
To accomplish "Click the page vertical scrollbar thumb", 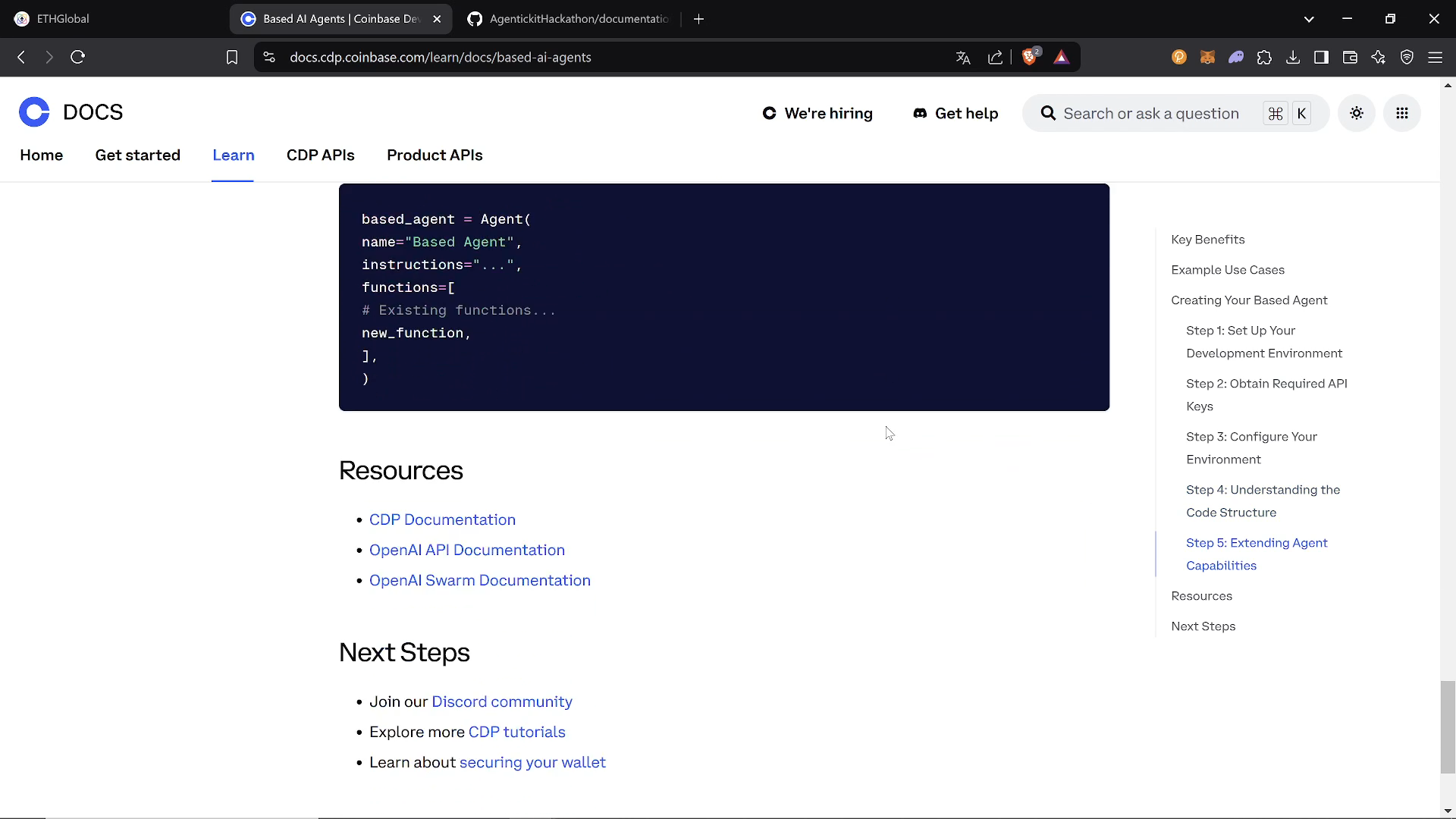I will pyautogui.click(x=1448, y=727).
